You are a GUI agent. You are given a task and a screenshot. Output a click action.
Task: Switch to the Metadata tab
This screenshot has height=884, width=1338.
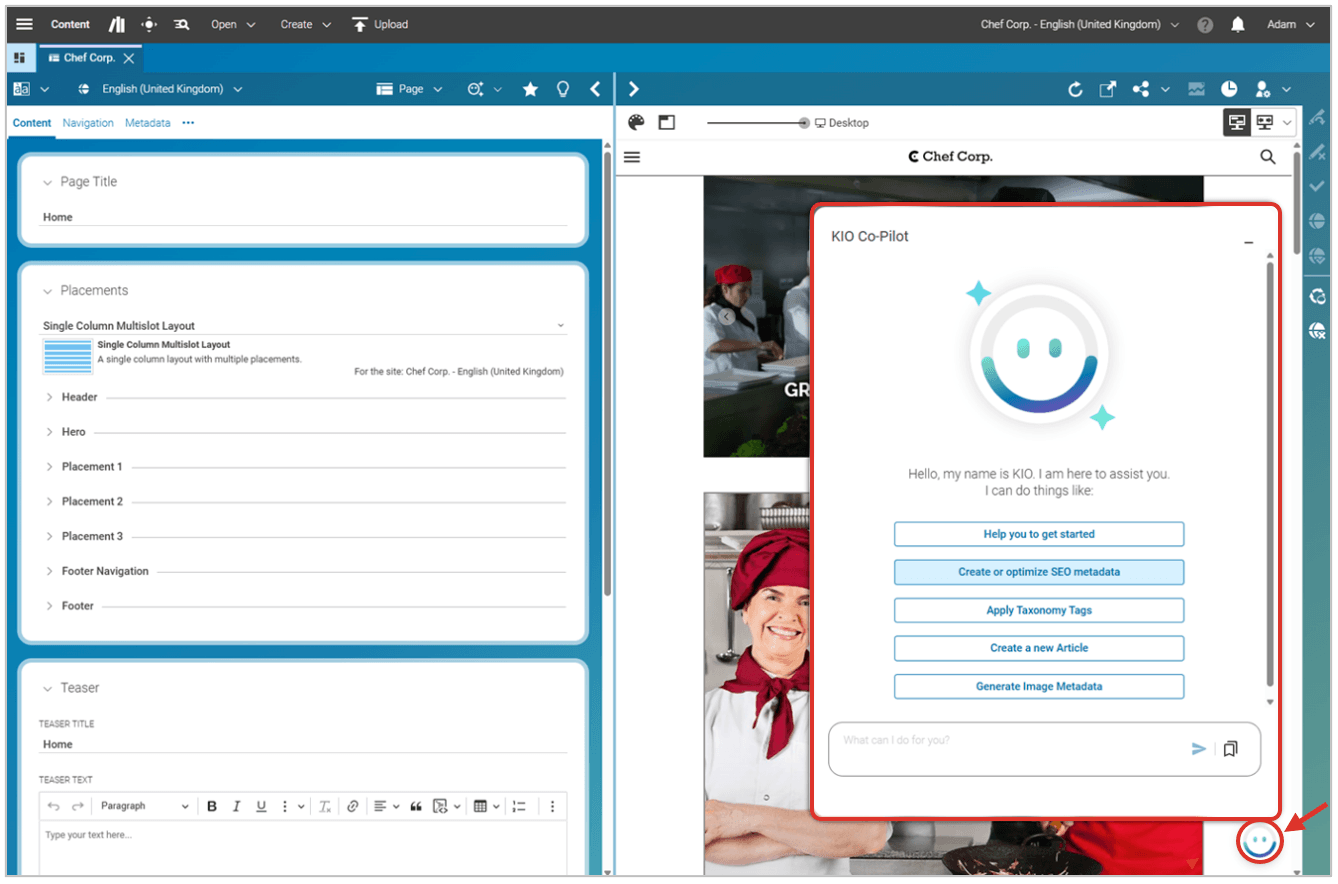point(147,123)
